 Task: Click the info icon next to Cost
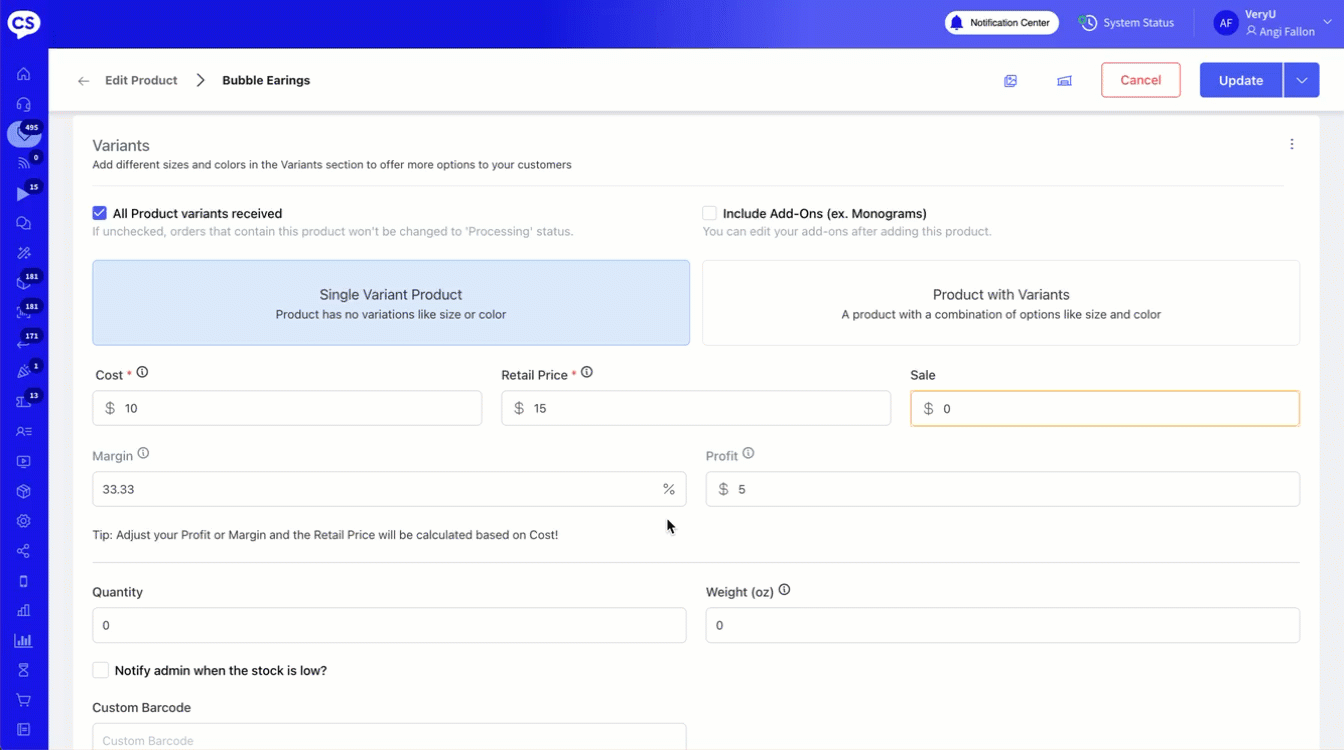142,373
